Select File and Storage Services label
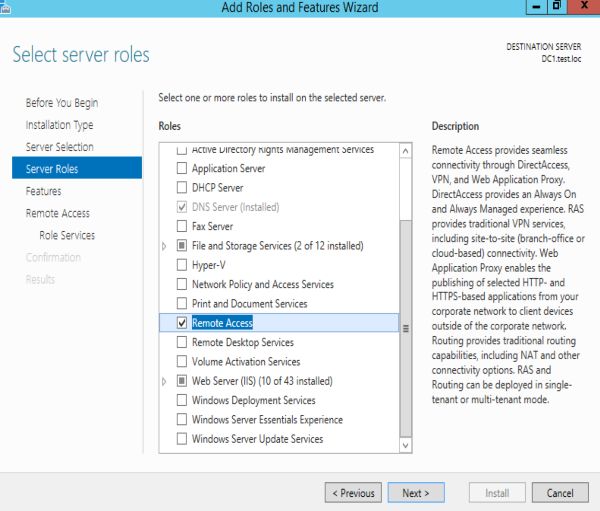The width and height of the screenshot is (600, 511). click(277, 245)
